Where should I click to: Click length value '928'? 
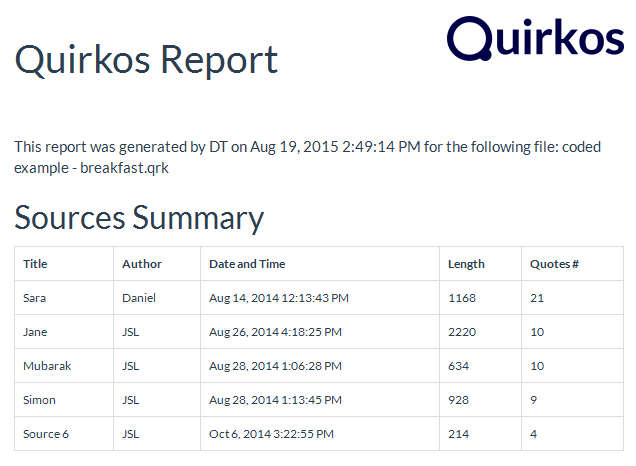[x=458, y=400]
